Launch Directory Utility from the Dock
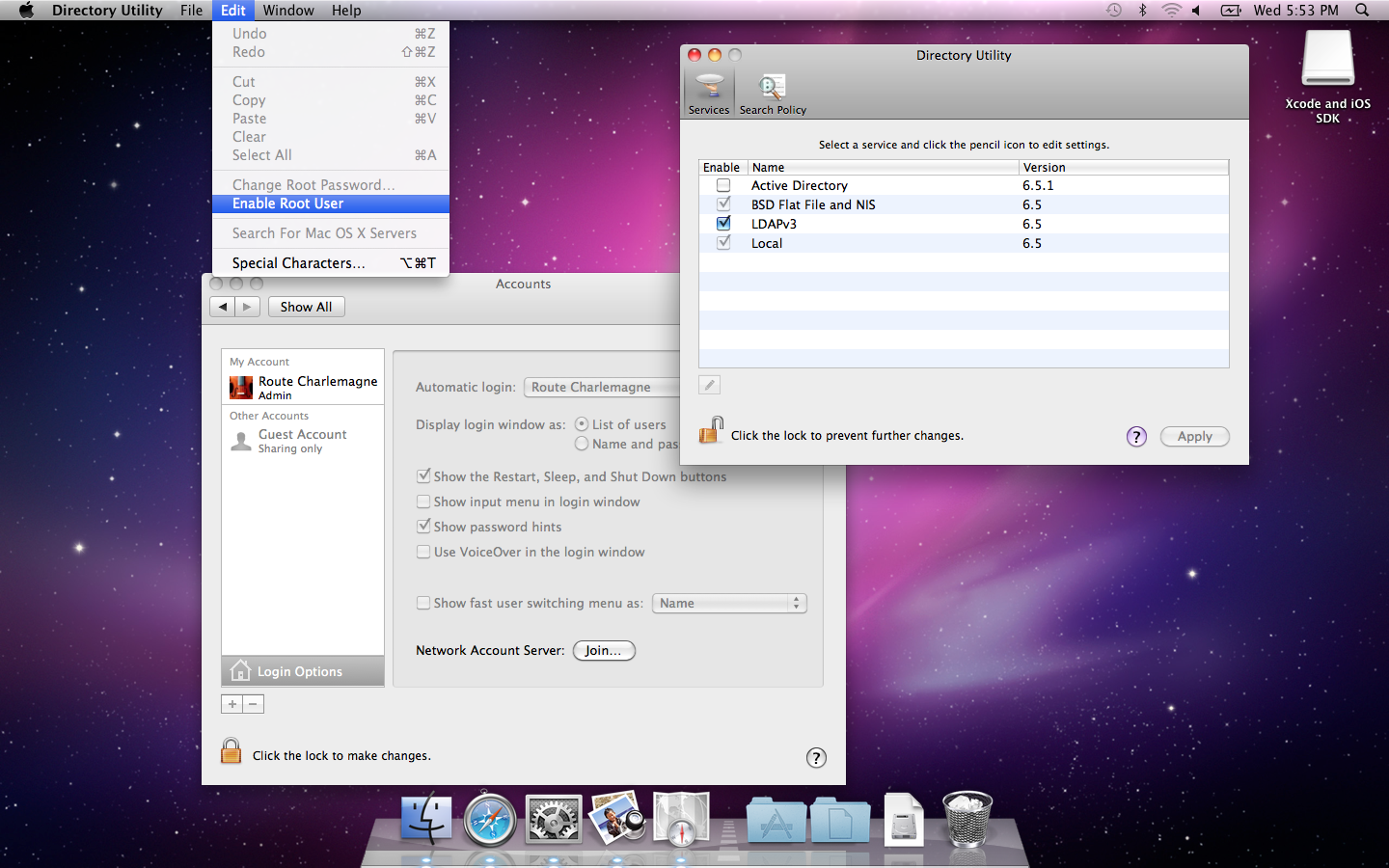1389x868 pixels. click(x=681, y=819)
